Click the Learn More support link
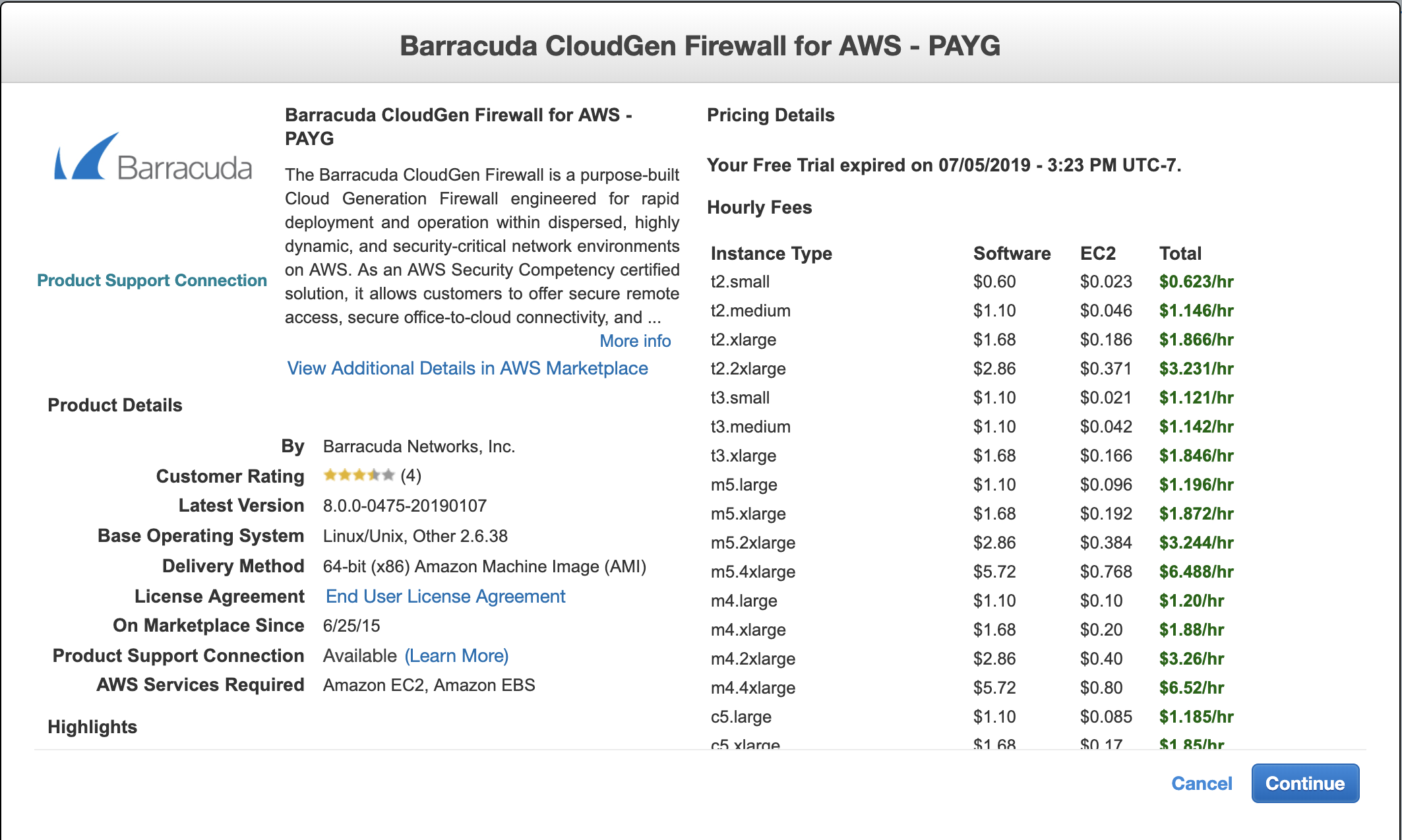The height and width of the screenshot is (840, 1402). pos(456,655)
